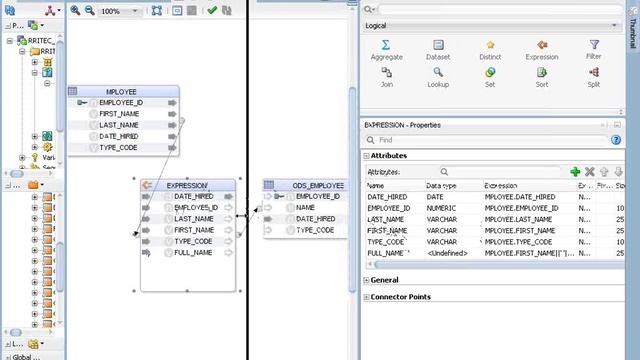Image resolution: width=640 pixels, height=360 pixels.
Task: Select the EXPRESSION component title
Action: click(187, 186)
